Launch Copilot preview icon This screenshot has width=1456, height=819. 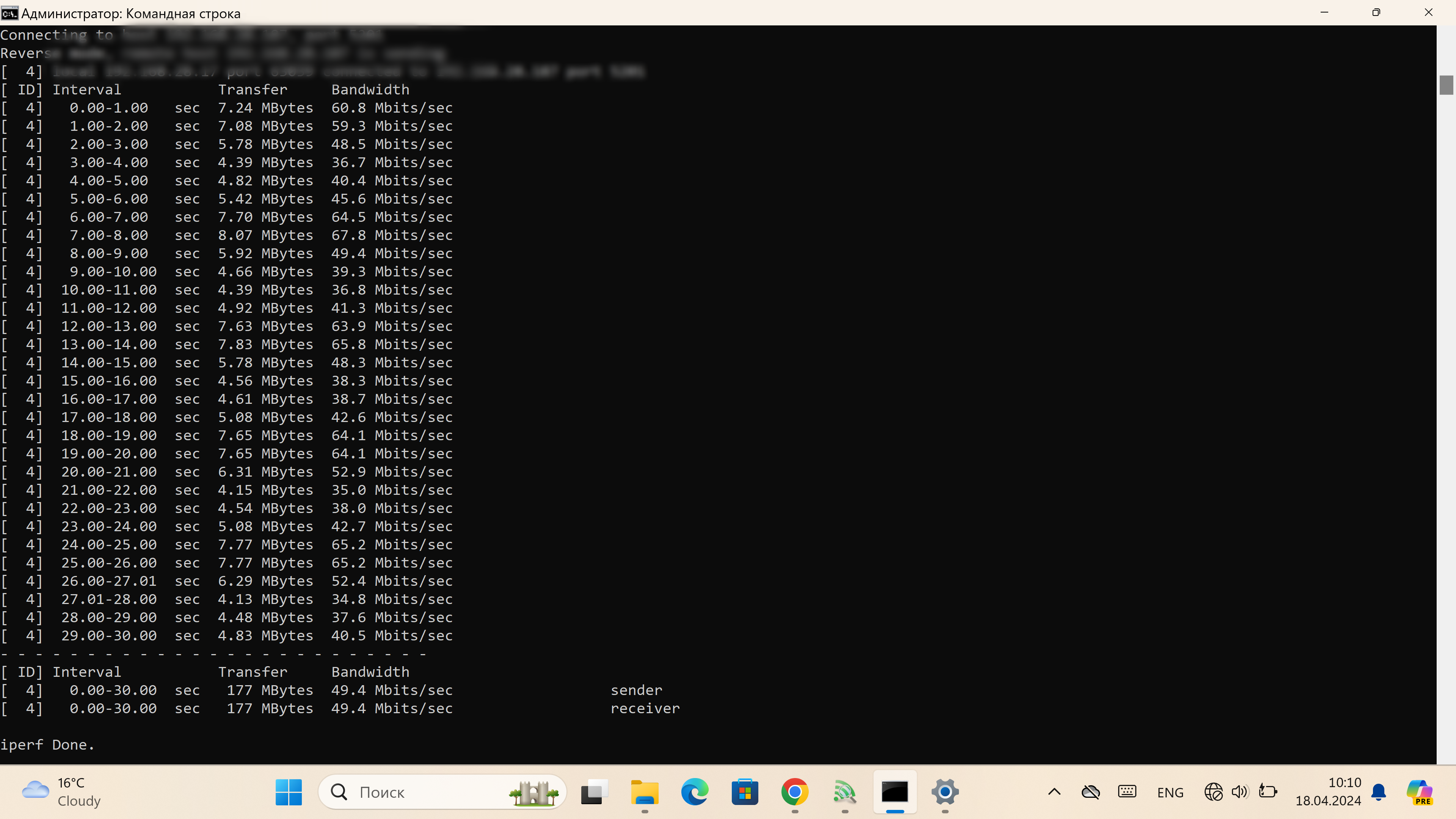1419,792
